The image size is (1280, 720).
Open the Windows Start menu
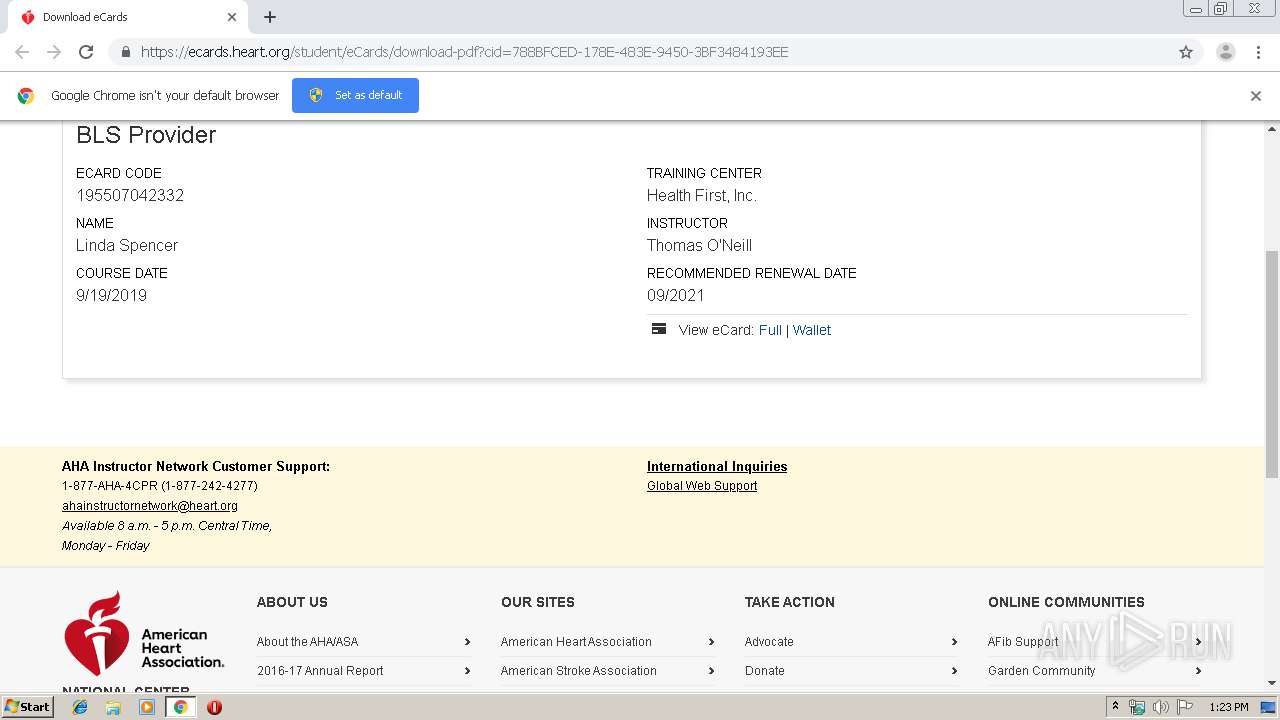[28, 707]
